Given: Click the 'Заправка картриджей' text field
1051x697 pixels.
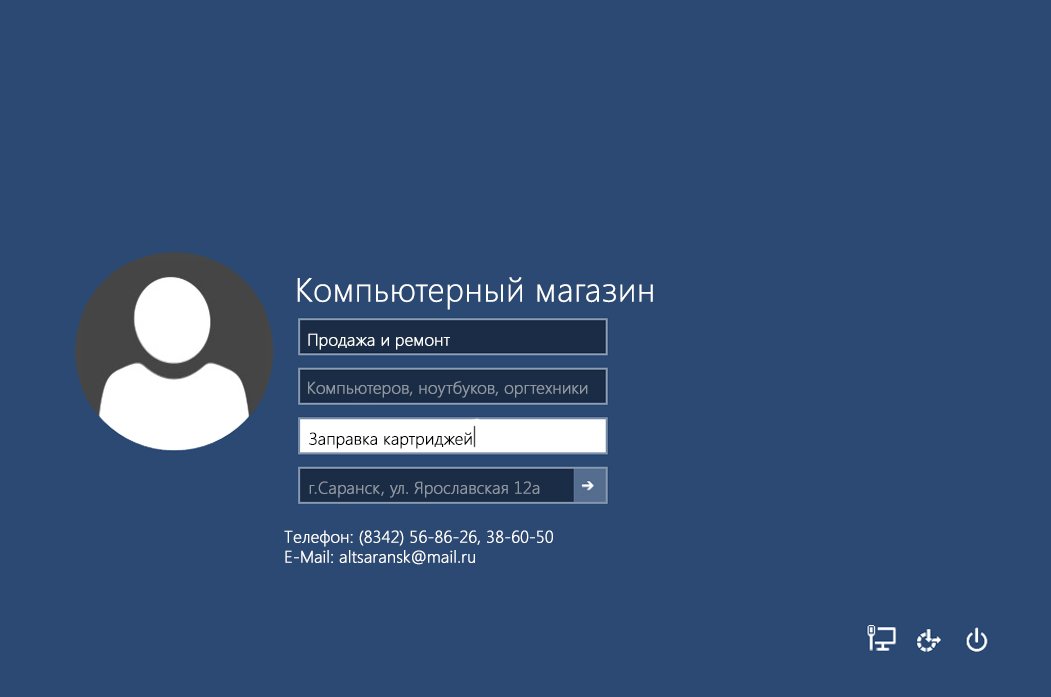Looking at the screenshot, I should click(452, 436).
